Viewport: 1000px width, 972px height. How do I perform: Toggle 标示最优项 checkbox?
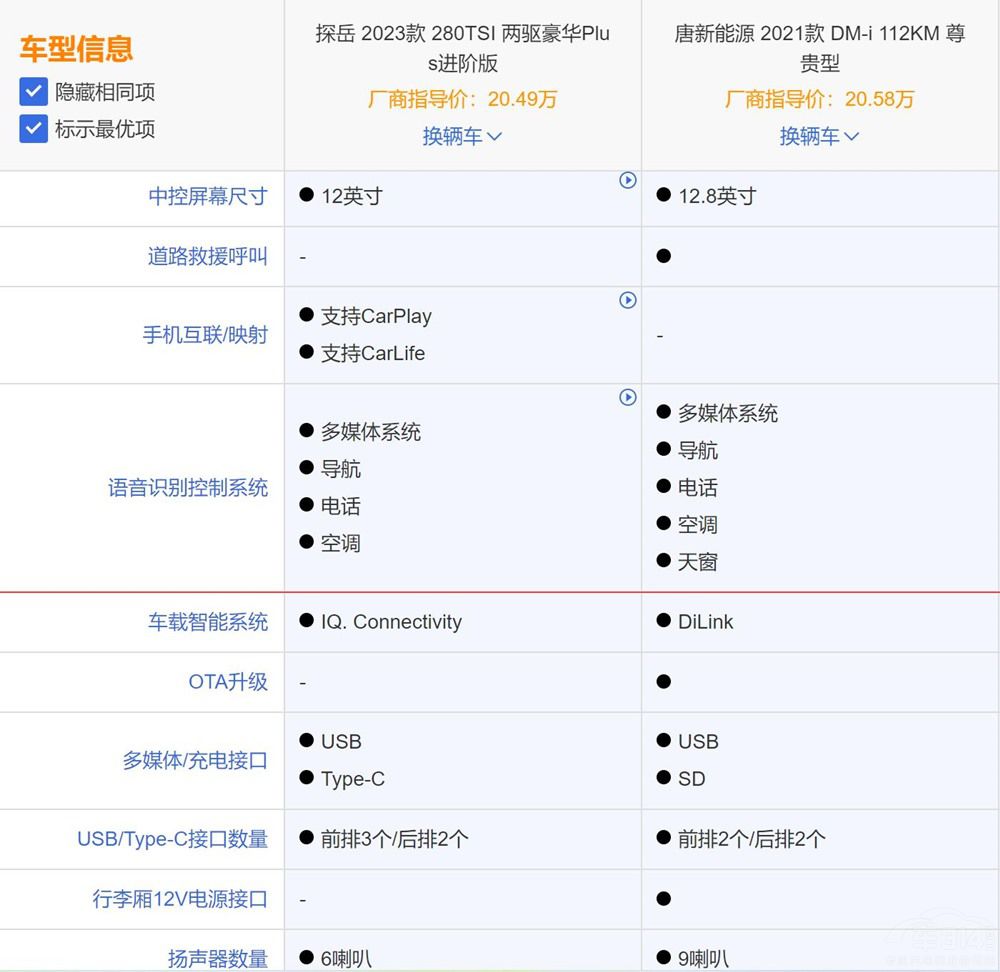point(34,129)
